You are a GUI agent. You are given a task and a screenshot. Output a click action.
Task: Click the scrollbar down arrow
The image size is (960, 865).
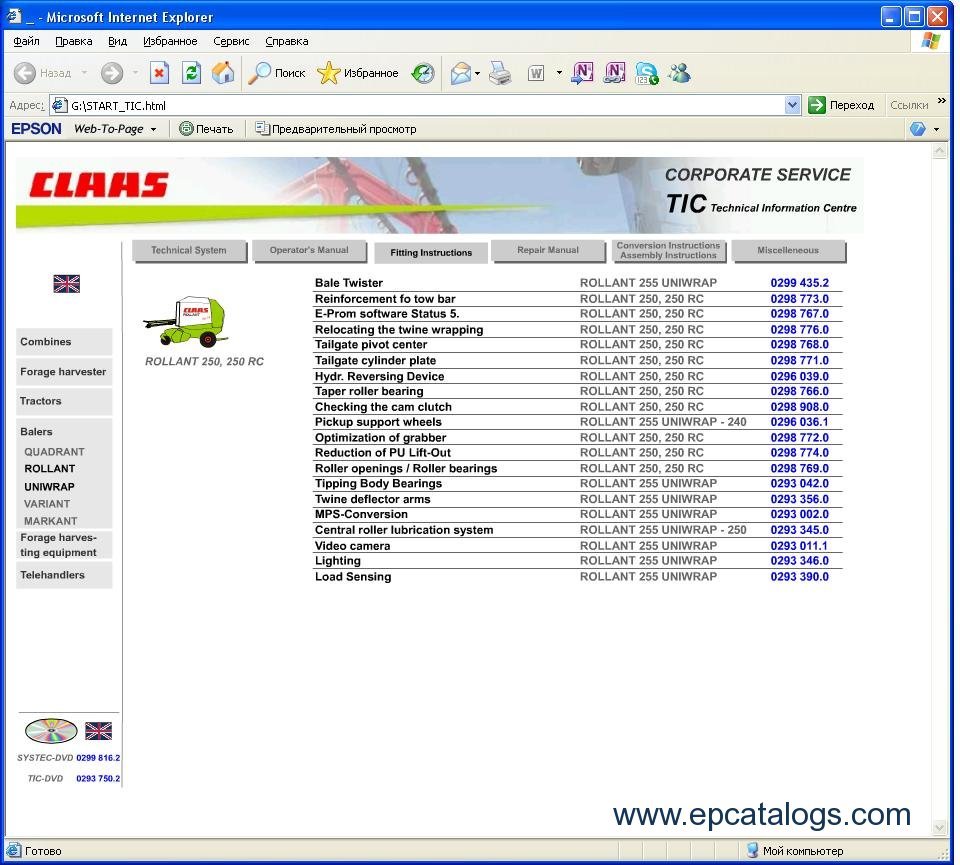click(940, 828)
